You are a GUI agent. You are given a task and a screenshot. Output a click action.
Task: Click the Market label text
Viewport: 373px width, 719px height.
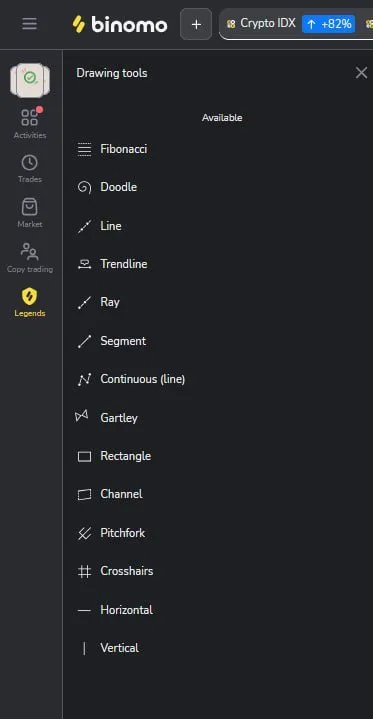pos(30,224)
